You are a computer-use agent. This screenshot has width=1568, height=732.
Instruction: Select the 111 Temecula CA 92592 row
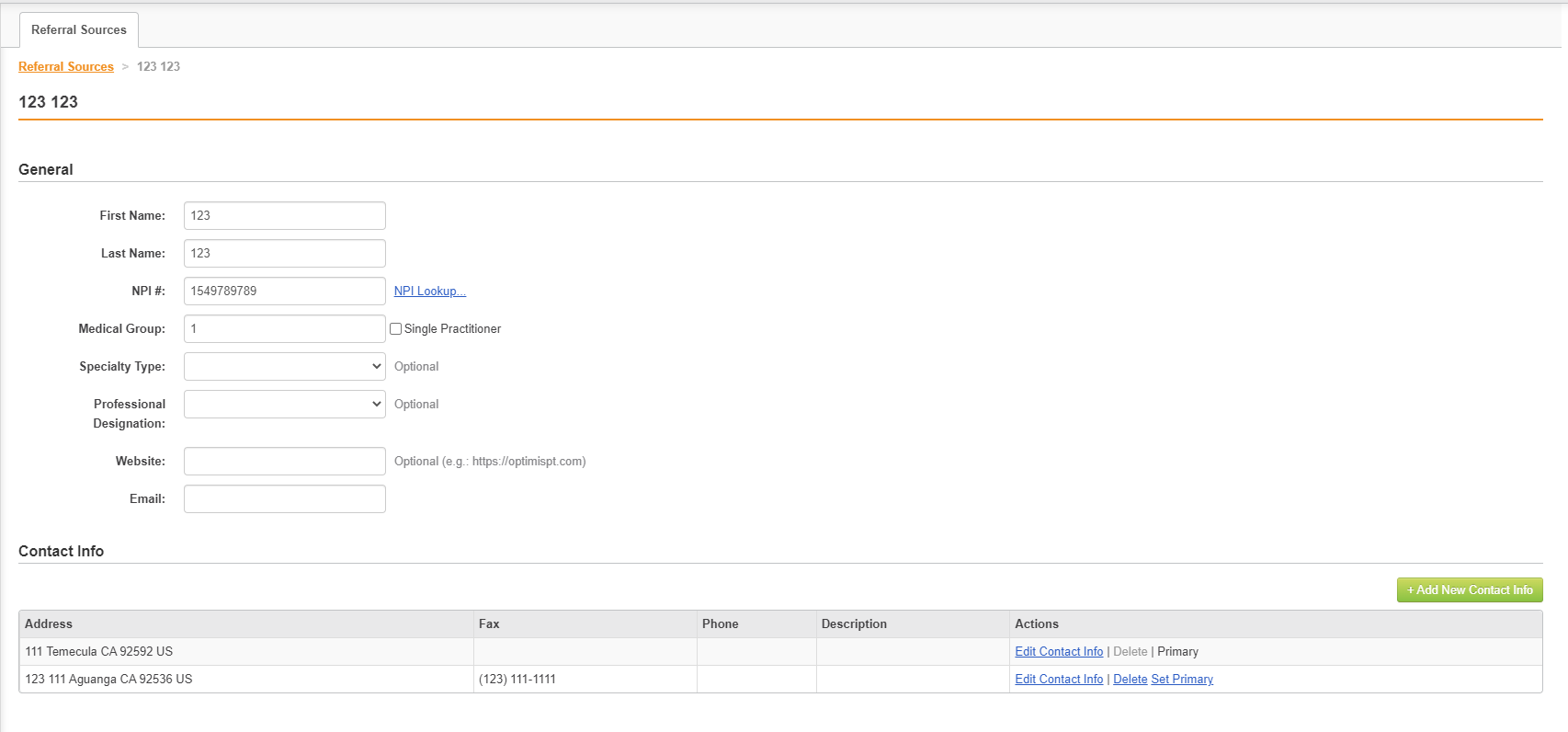click(99, 651)
